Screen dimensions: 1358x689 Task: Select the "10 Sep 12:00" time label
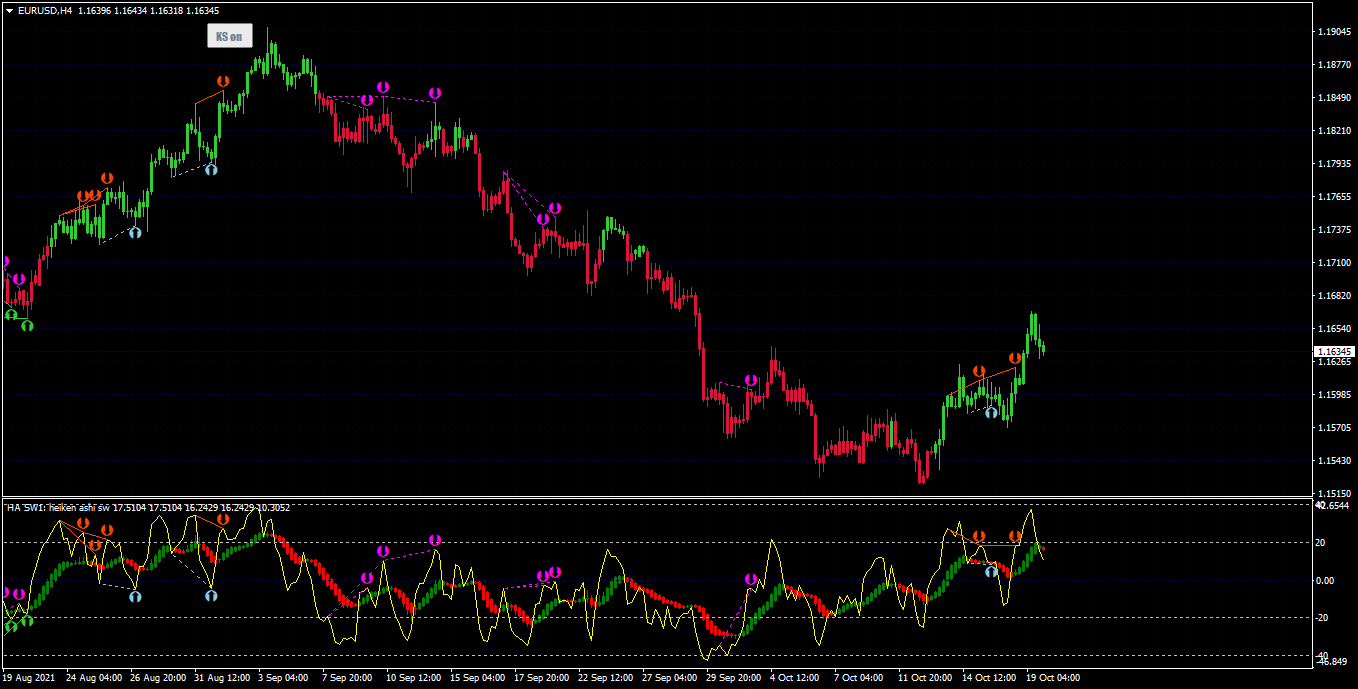[414, 678]
